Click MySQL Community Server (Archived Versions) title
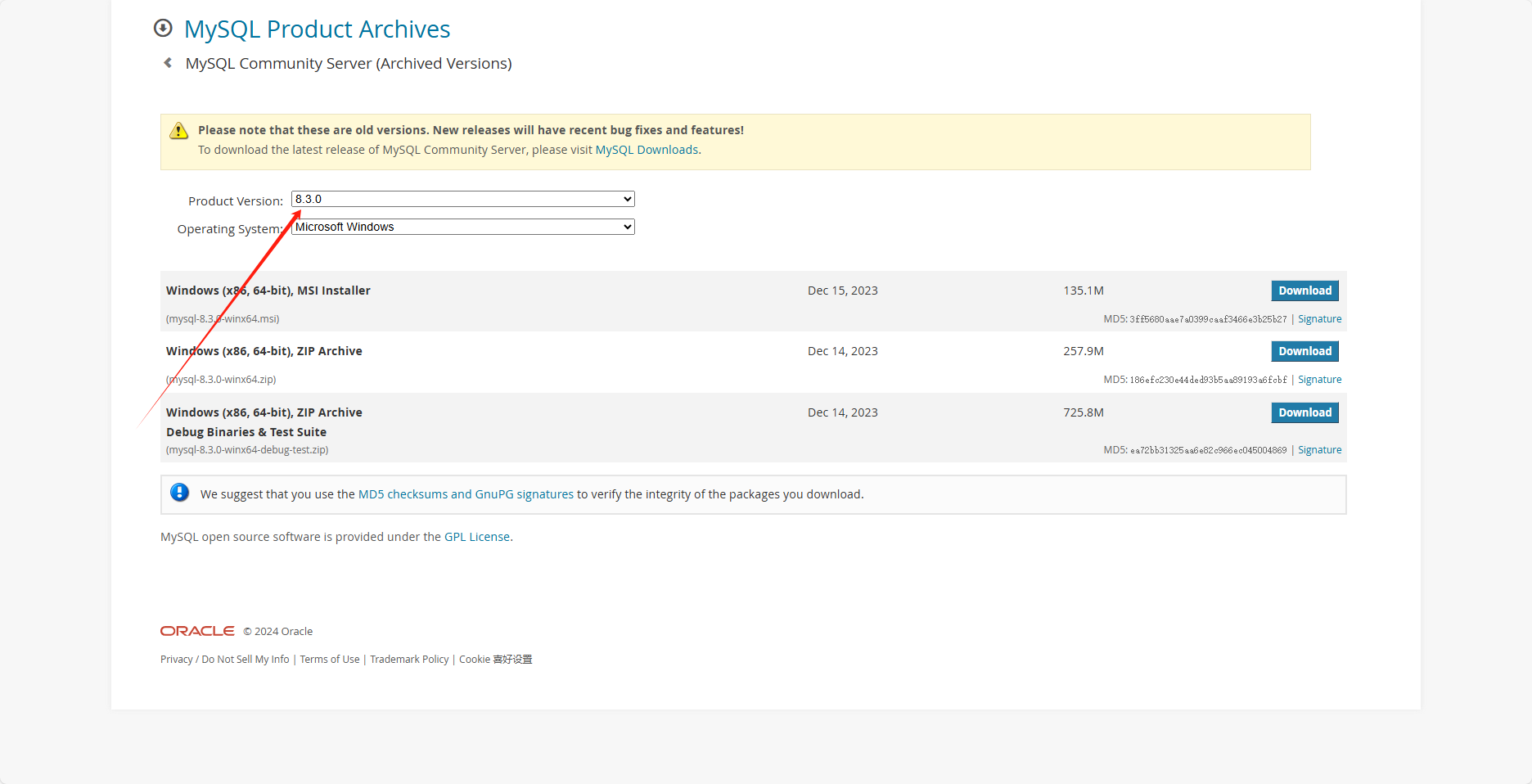Image resolution: width=1532 pixels, height=784 pixels. (x=349, y=64)
